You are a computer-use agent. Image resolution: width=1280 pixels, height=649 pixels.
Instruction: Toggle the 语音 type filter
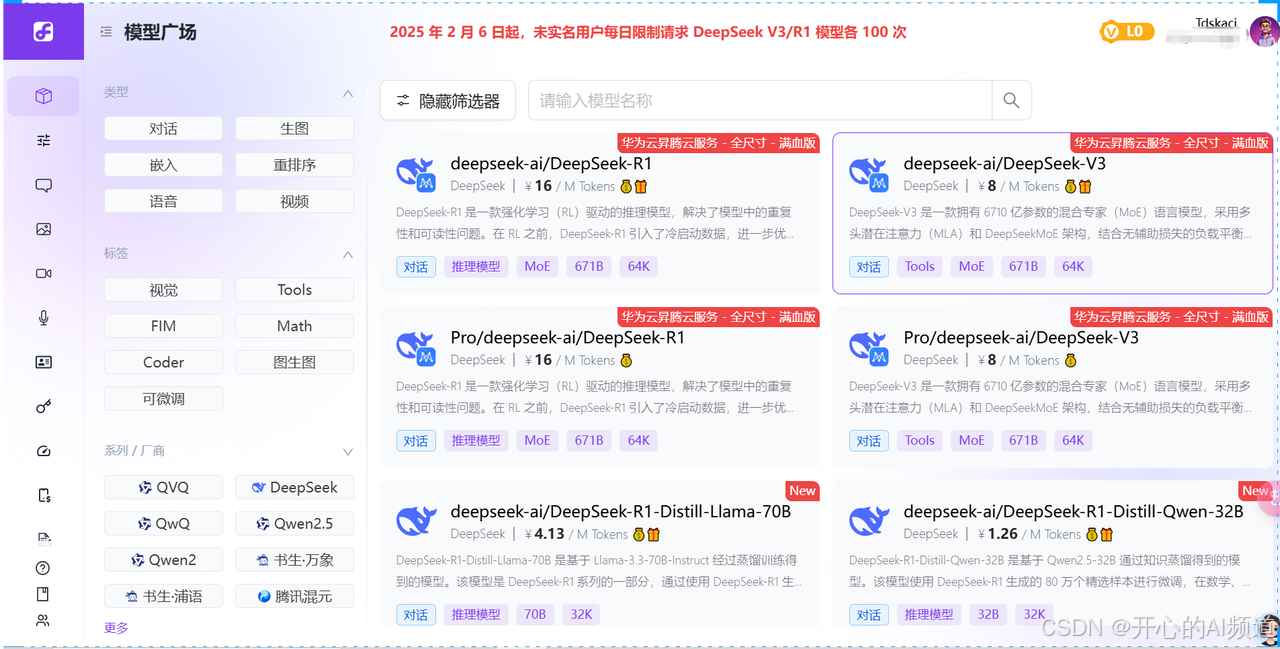163,201
